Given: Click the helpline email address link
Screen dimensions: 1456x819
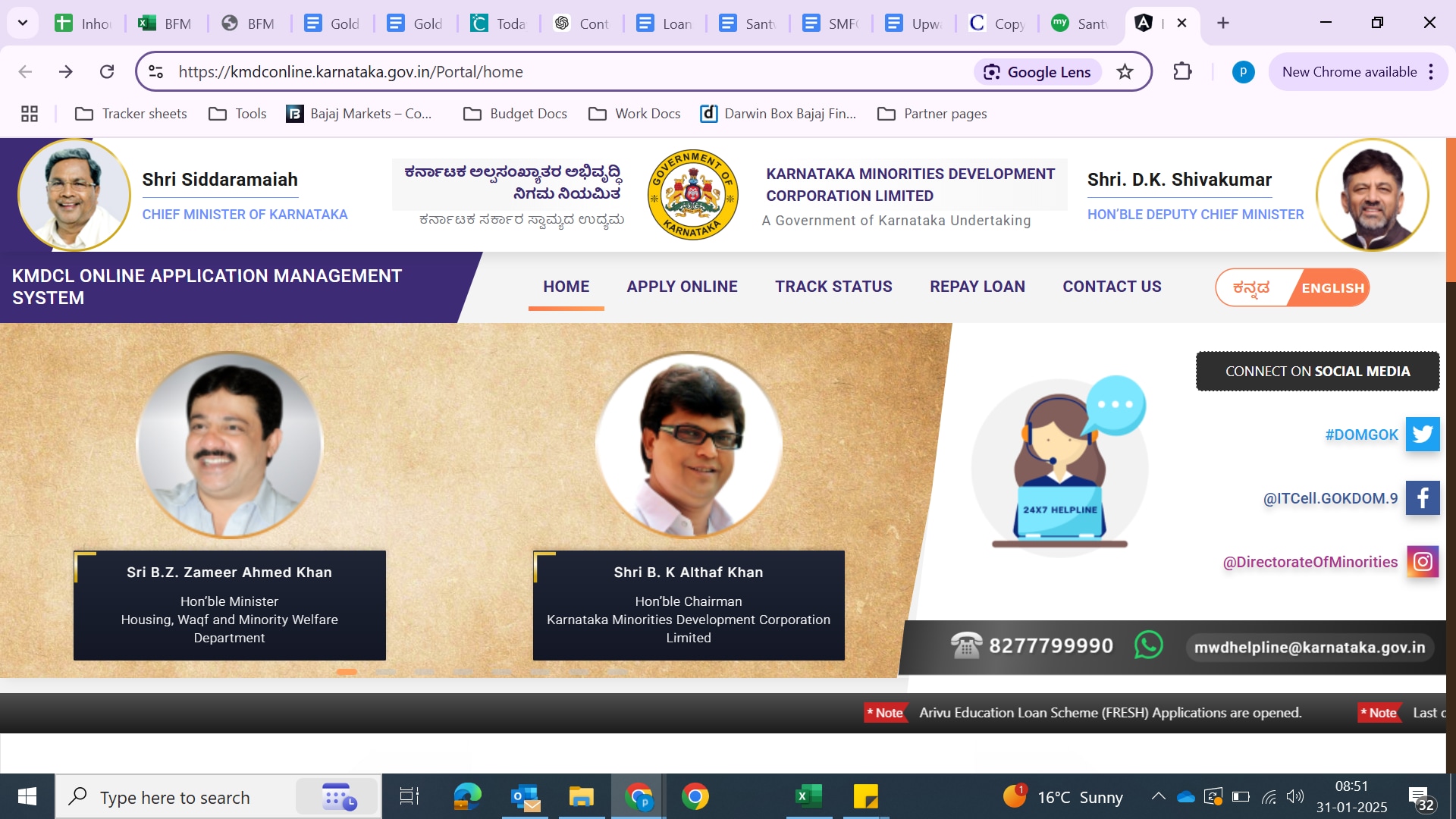Looking at the screenshot, I should pos(1309,648).
